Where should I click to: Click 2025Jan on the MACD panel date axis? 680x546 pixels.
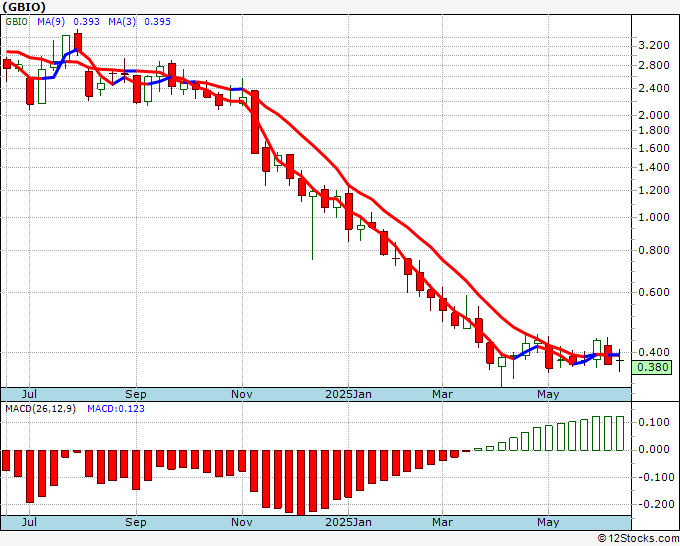tap(348, 522)
